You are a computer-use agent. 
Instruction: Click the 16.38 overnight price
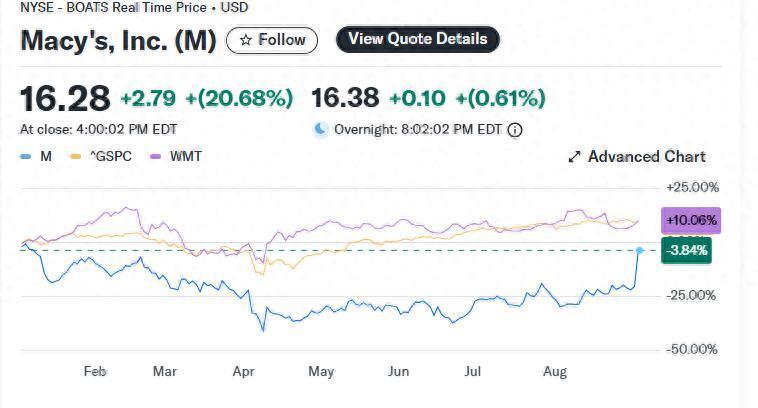pyautogui.click(x=345, y=98)
